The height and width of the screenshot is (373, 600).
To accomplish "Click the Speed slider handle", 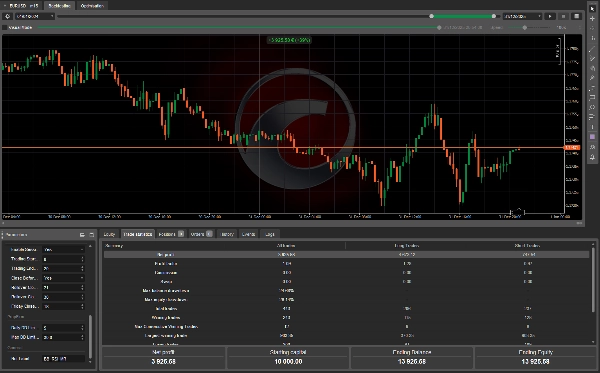I will tap(525, 28).
